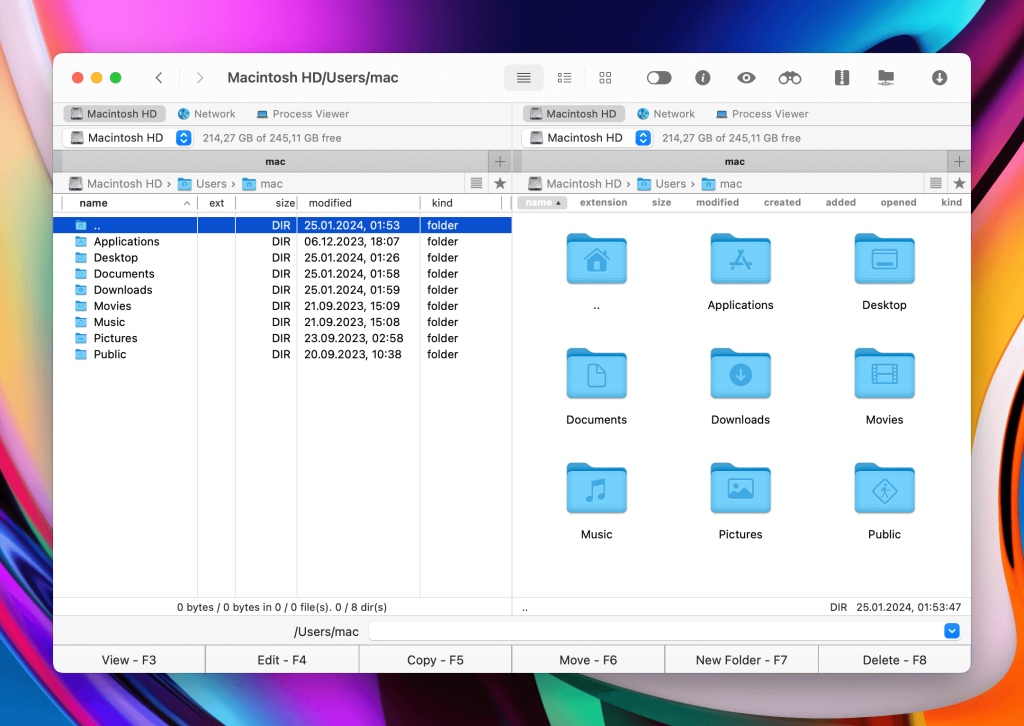Screen dimensions: 1024x726
Task: Select the brief list view icon
Action: point(564,77)
